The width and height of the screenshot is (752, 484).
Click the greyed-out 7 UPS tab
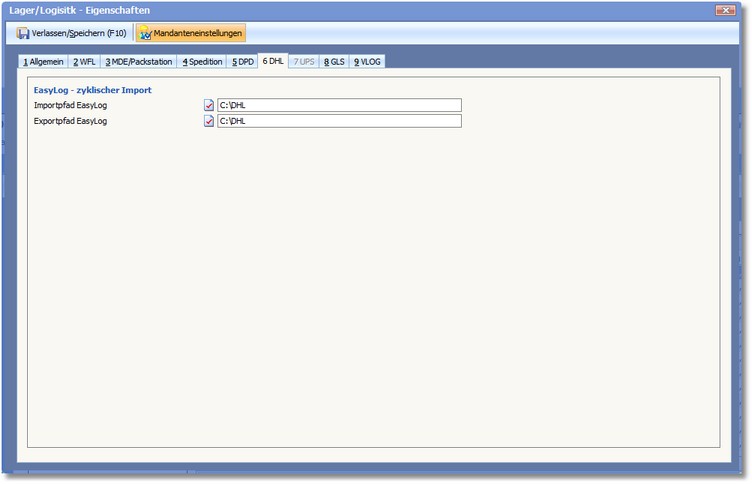point(304,61)
